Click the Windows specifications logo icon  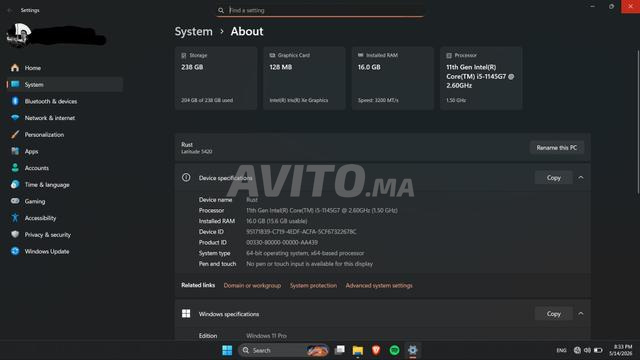pos(186,313)
